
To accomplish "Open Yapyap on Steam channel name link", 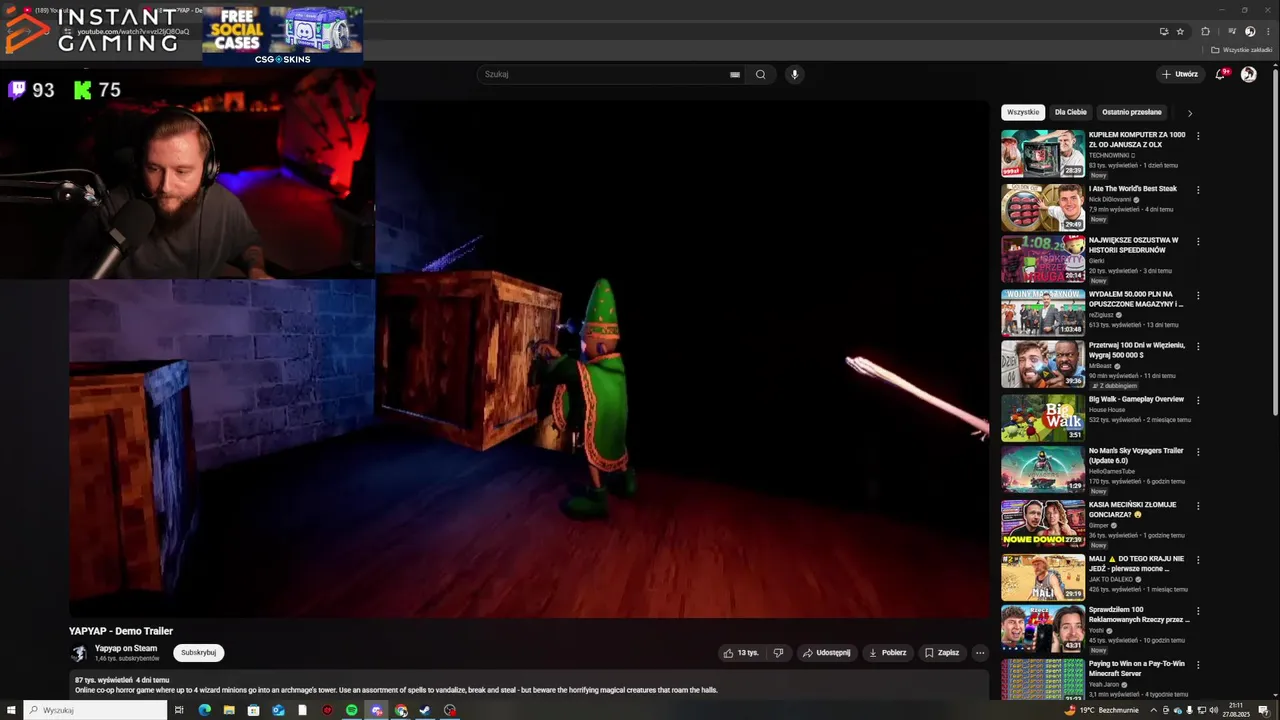I will tap(126, 648).
